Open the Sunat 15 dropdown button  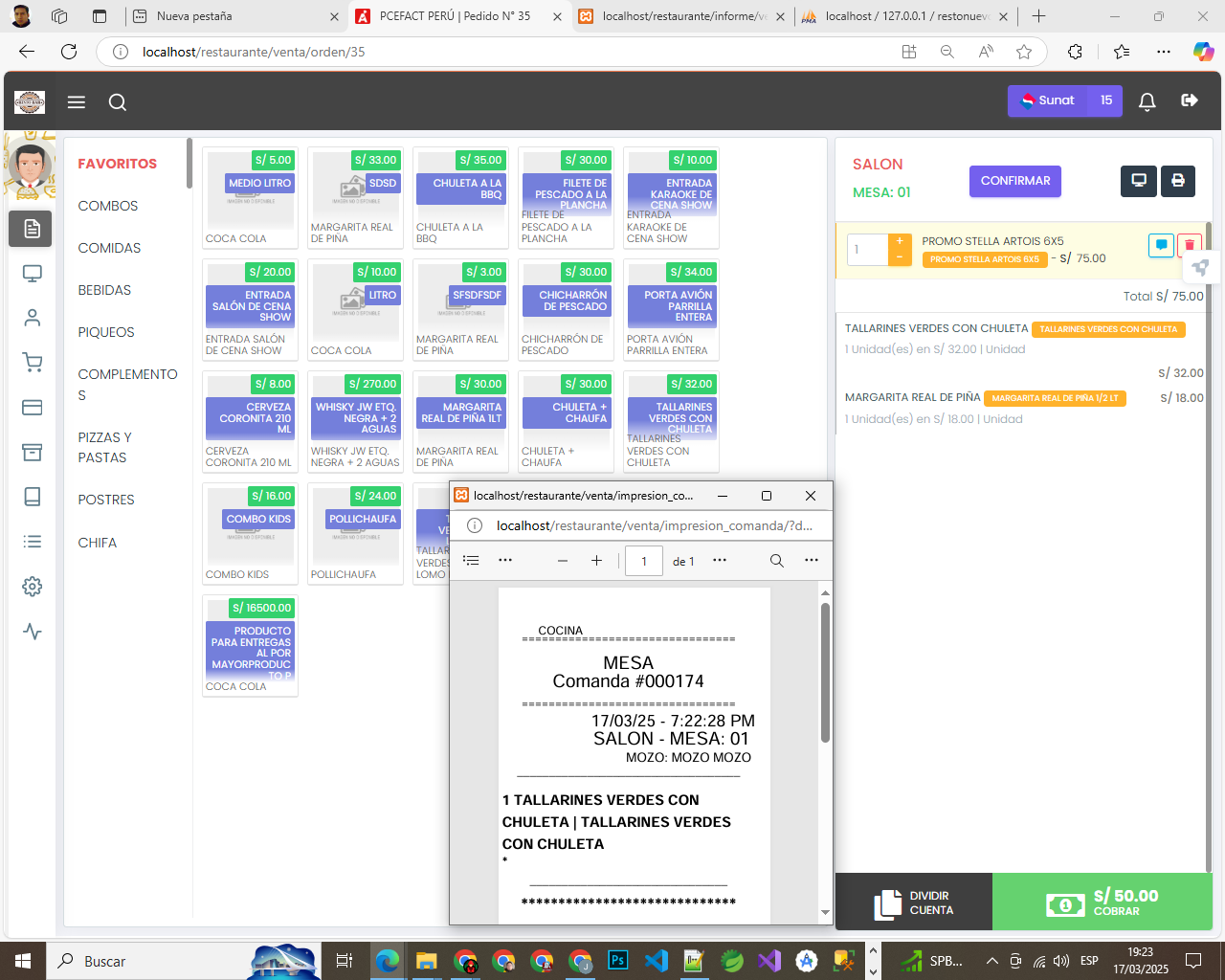point(1064,100)
